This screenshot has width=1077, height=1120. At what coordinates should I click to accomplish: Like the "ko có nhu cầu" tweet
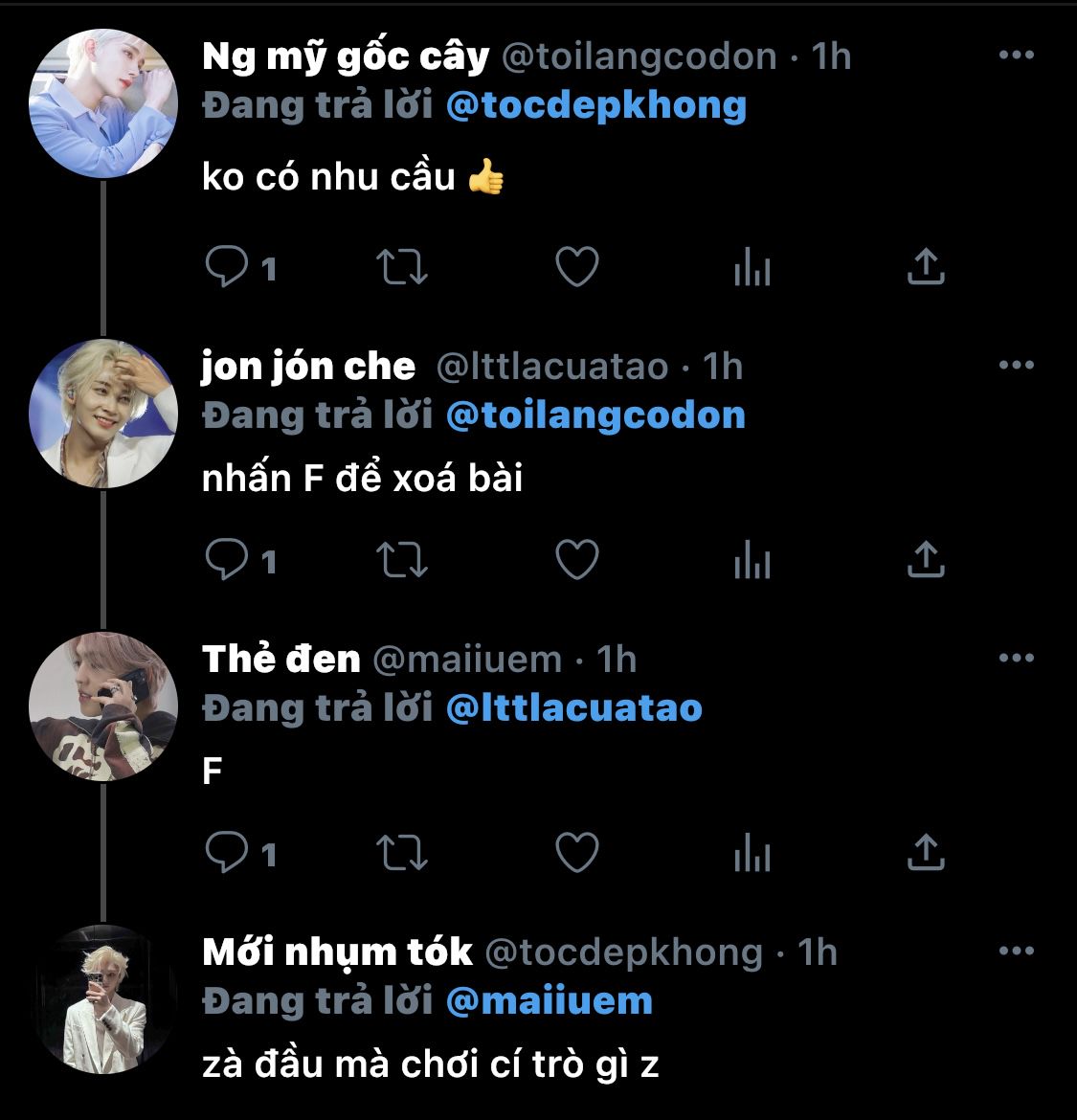coord(577,266)
